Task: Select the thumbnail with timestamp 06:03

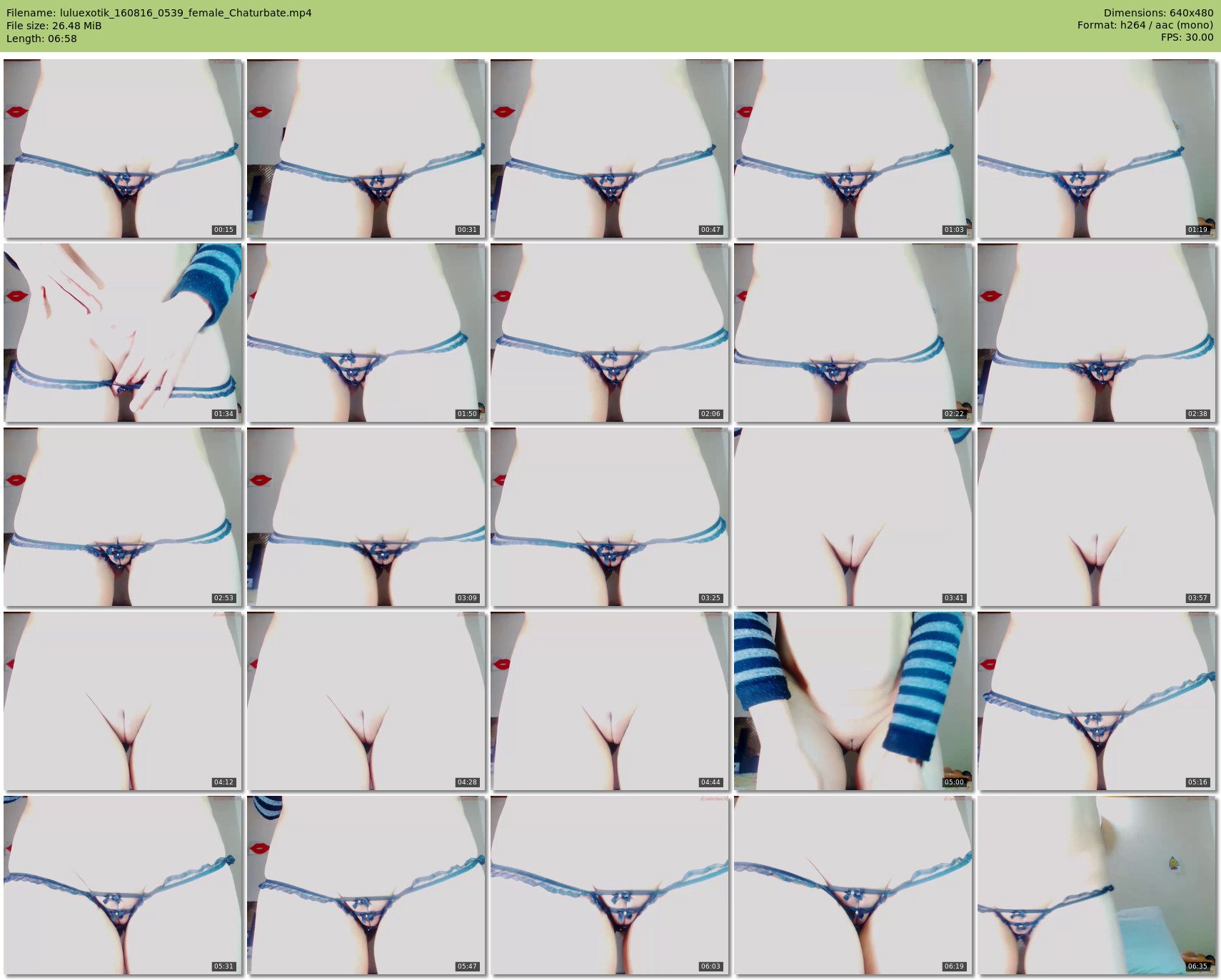Action: (x=610, y=885)
